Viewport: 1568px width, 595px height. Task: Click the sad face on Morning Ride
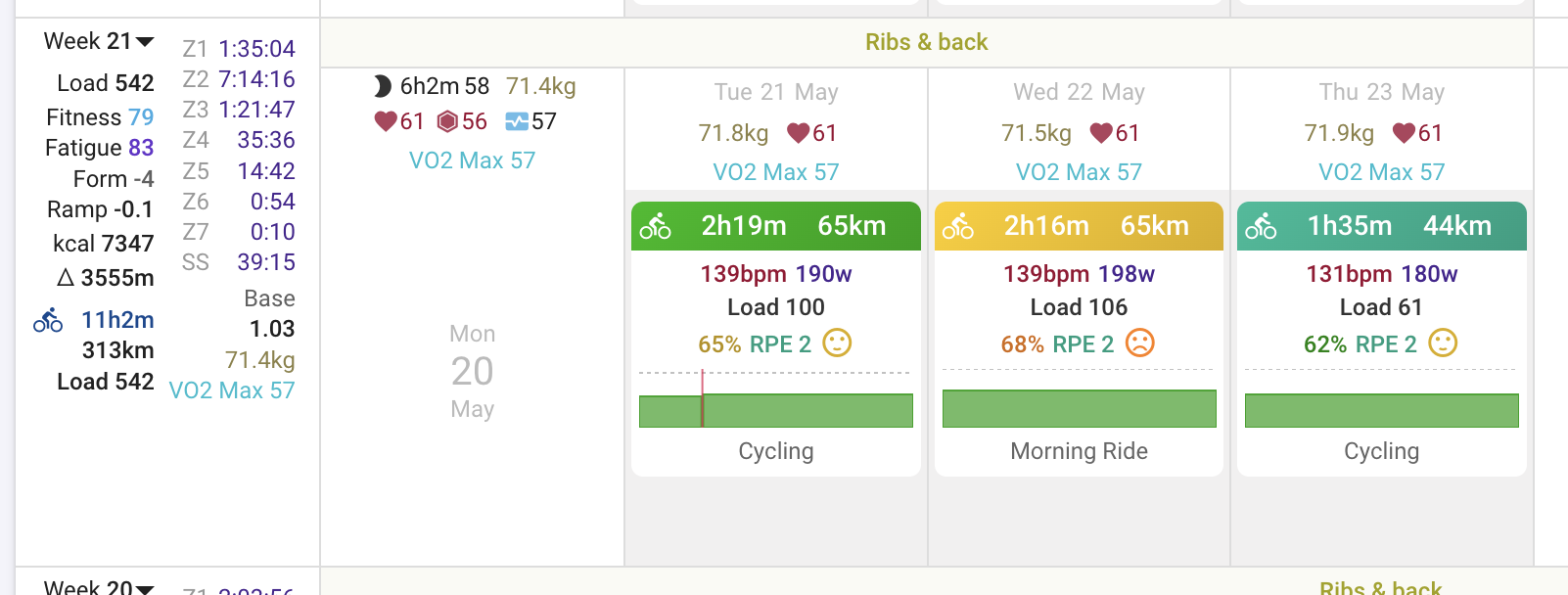coord(1140,343)
